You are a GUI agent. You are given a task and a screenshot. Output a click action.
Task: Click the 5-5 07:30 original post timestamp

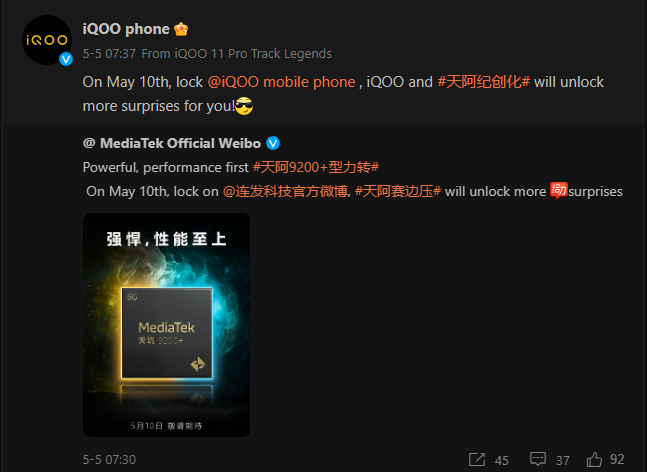coord(109,460)
